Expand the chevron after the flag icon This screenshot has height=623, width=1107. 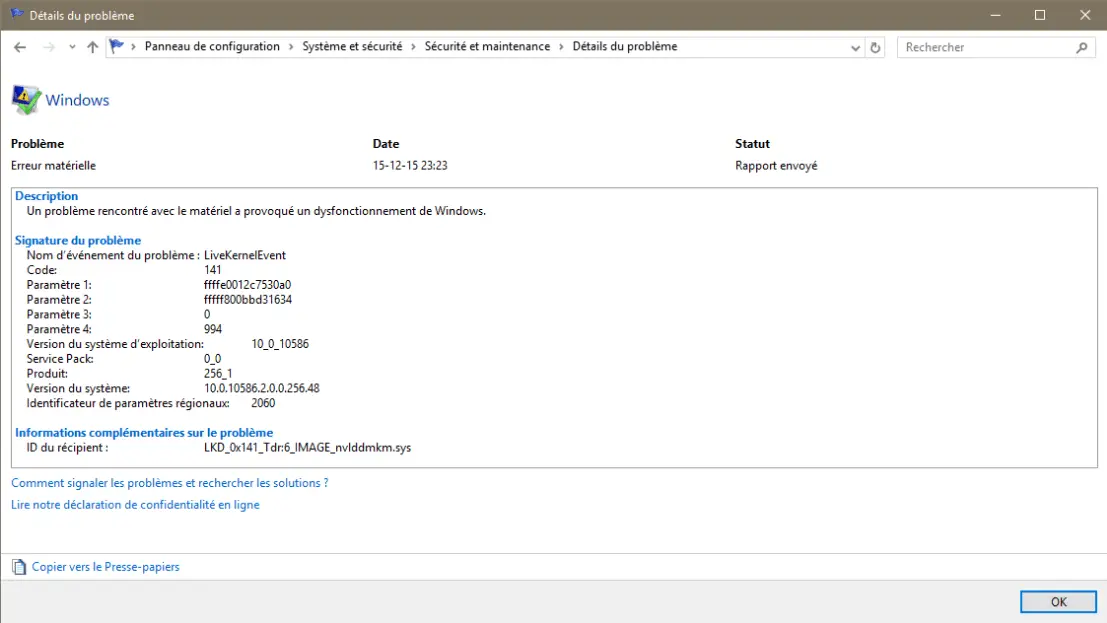tap(133, 47)
